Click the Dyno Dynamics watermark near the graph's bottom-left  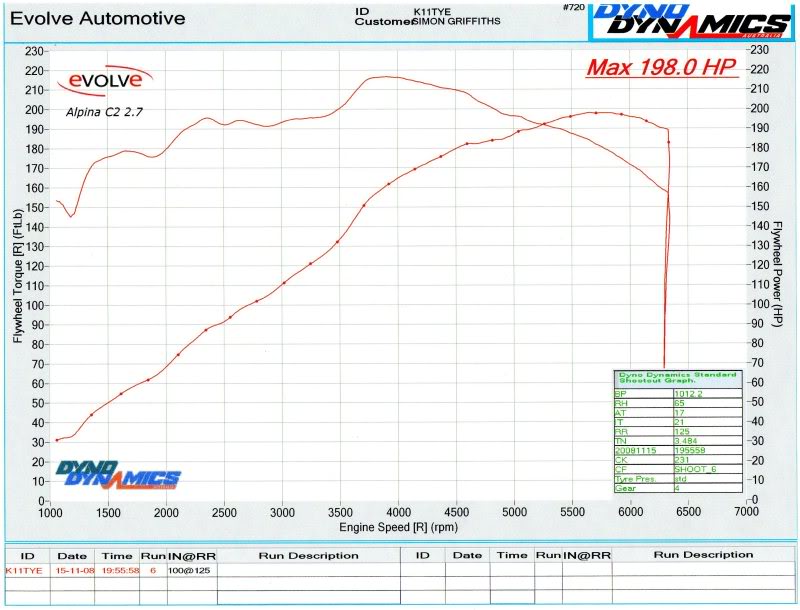[x=118, y=473]
